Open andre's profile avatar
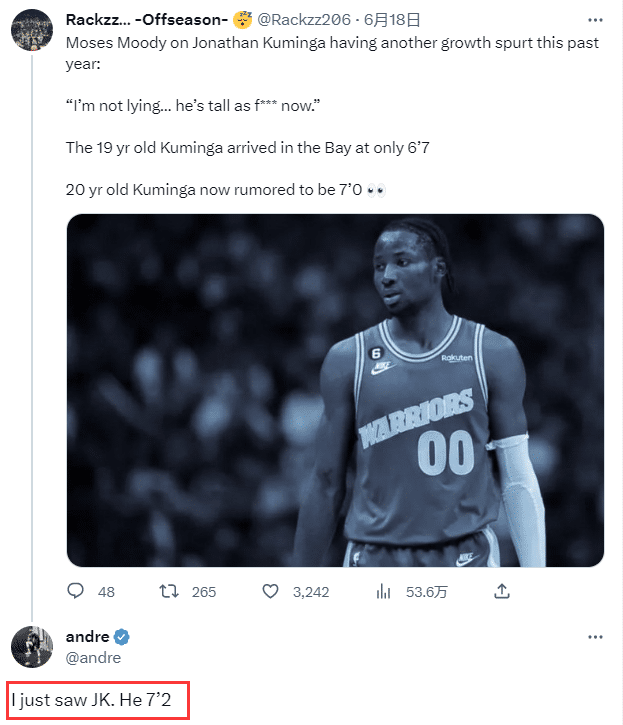 (x=31, y=647)
